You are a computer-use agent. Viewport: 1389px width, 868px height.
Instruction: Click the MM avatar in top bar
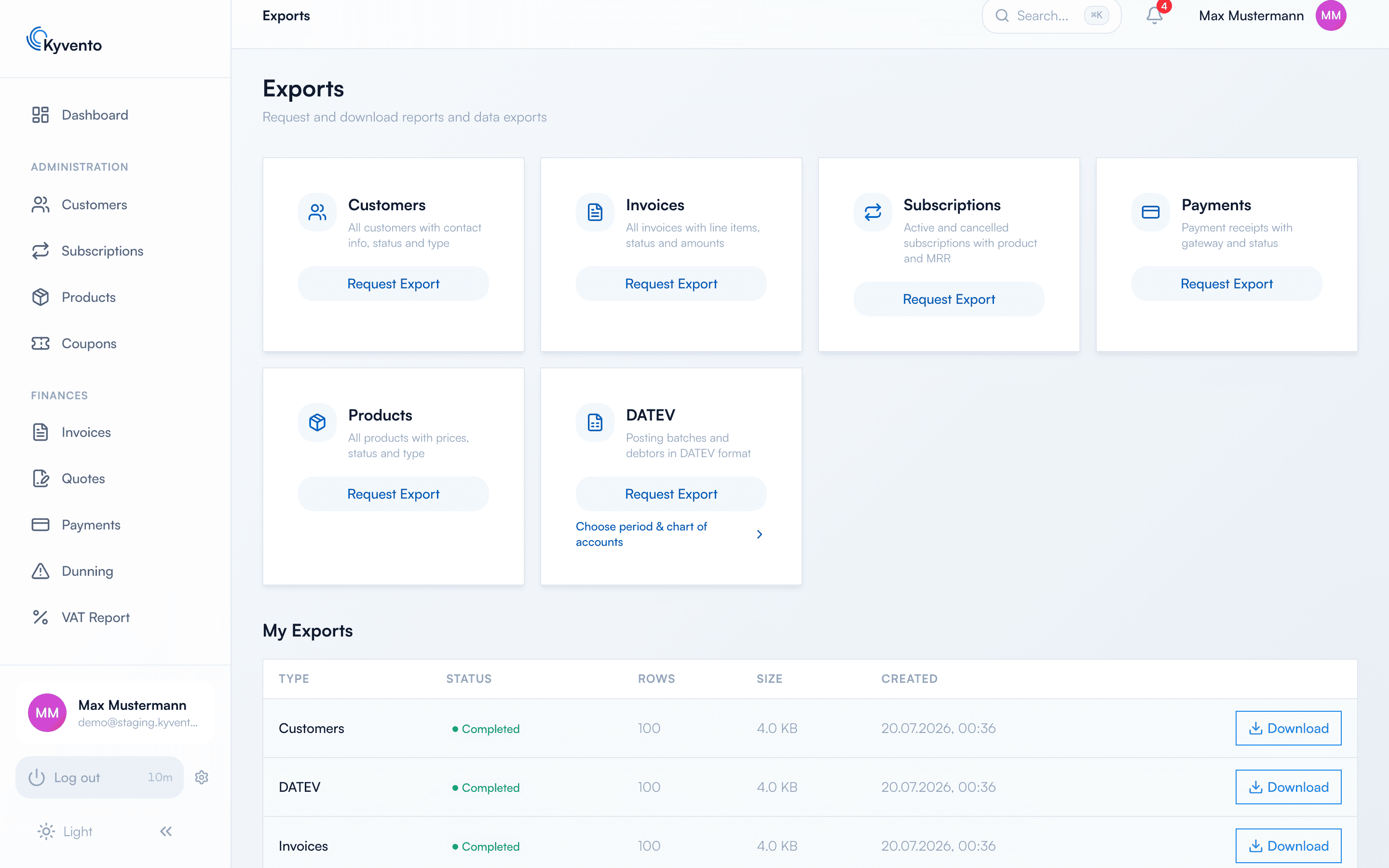[x=1331, y=15]
